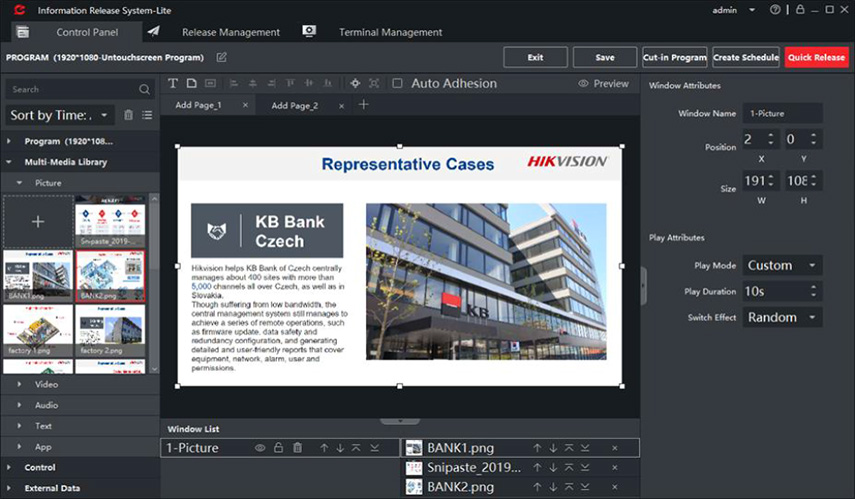Viewport: 855px width, 499px height.
Task: Click the center horizontally icon in toolbar
Action: [x=252, y=83]
